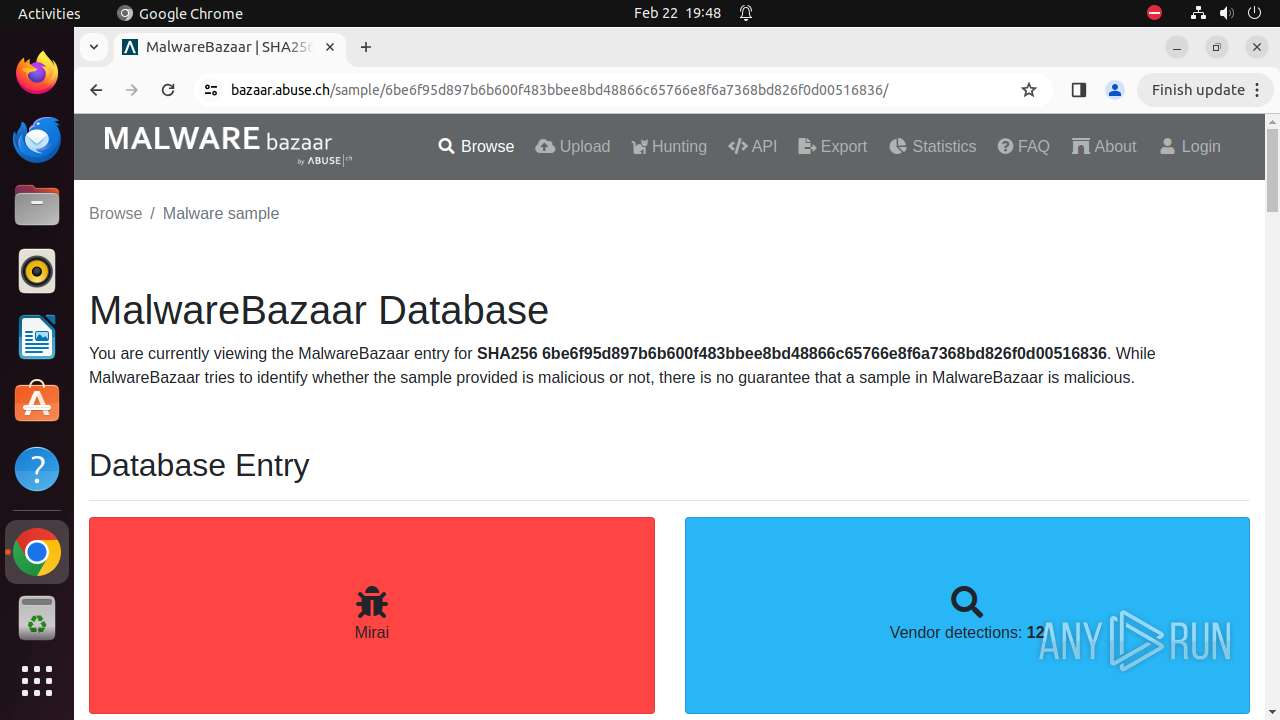1280x720 pixels.
Task: Go to the Login page
Action: click(x=1190, y=146)
